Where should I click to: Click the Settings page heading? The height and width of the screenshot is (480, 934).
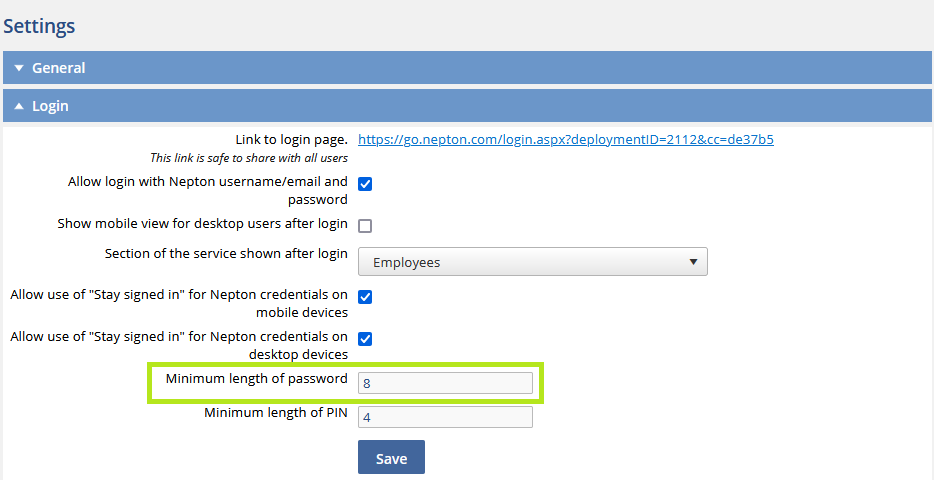39,27
